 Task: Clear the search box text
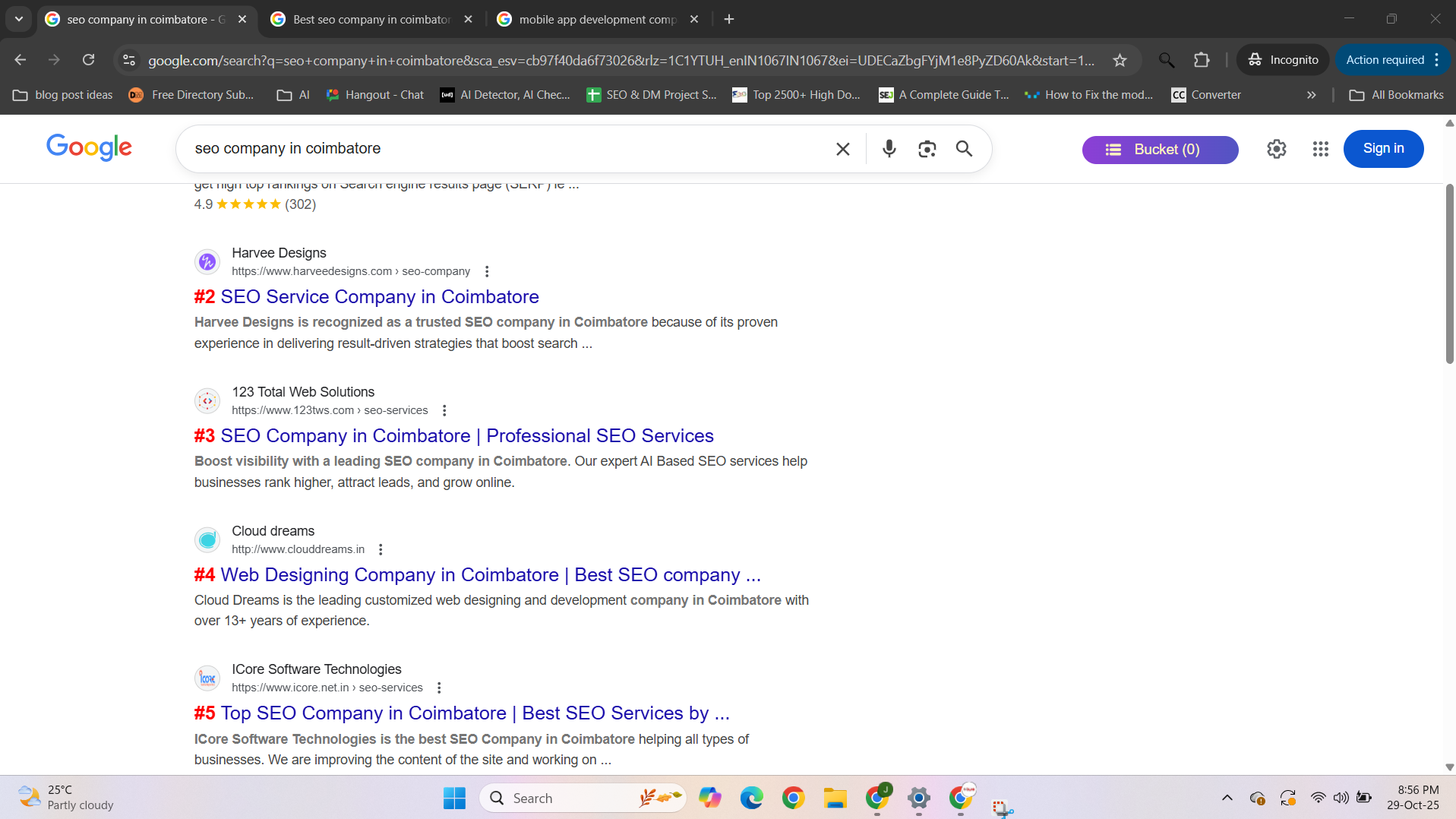pyautogui.click(x=842, y=149)
